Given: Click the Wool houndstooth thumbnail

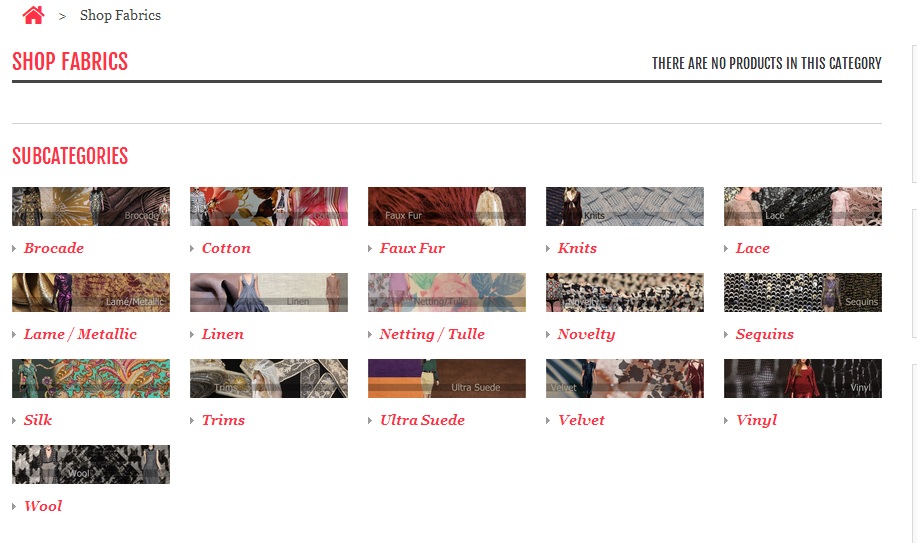Looking at the screenshot, I should click(x=91, y=465).
